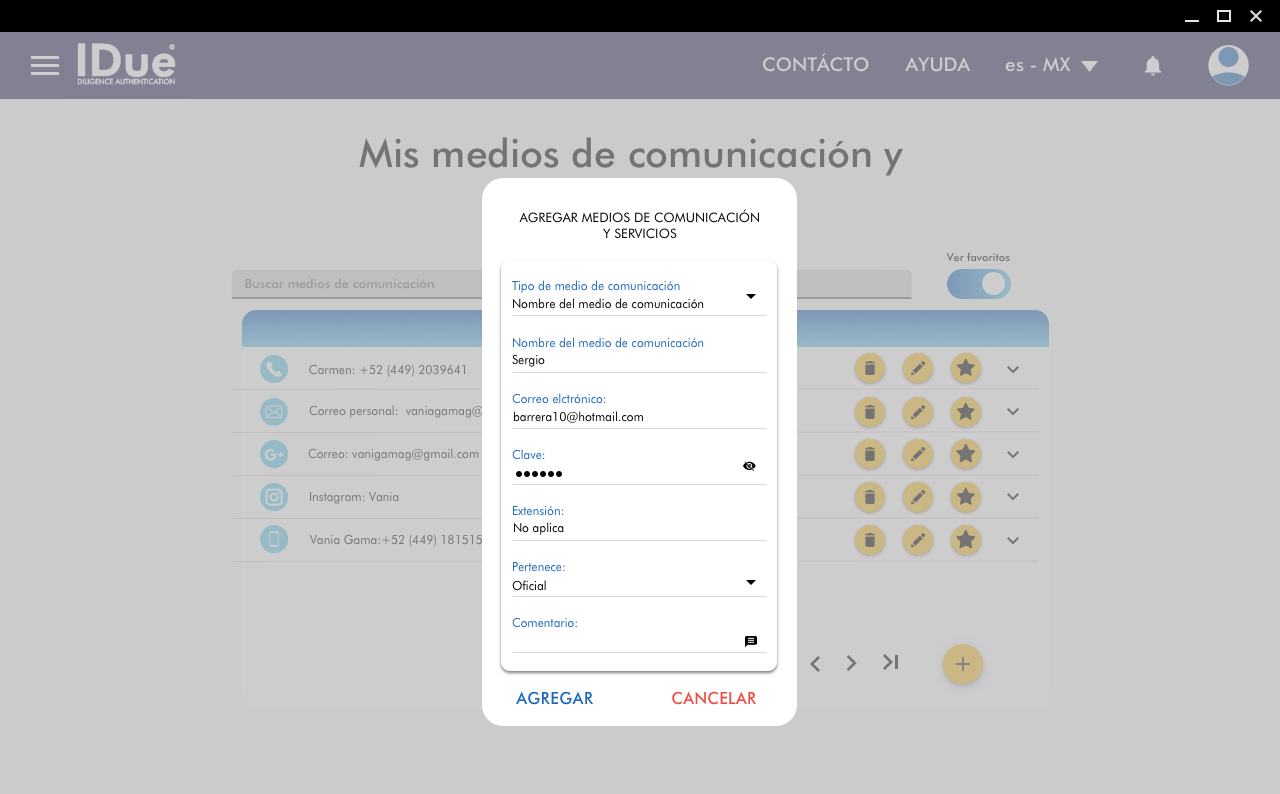Open the hamburger navigation menu
The height and width of the screenshot is (794, 1280).
coord(45,66)
